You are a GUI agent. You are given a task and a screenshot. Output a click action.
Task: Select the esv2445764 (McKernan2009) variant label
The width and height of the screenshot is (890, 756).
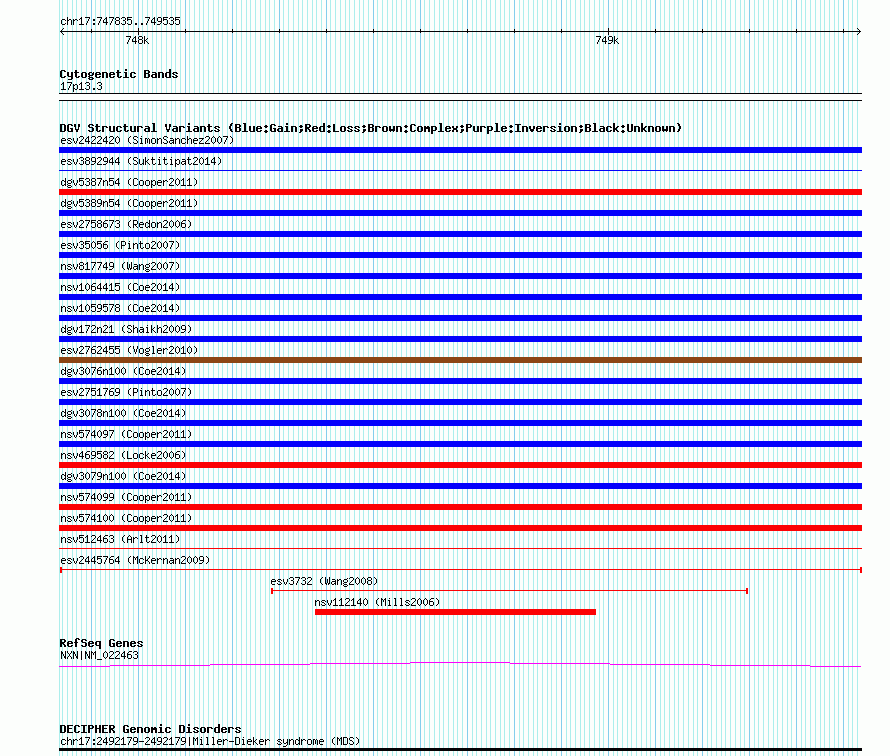tap(134, 560)
